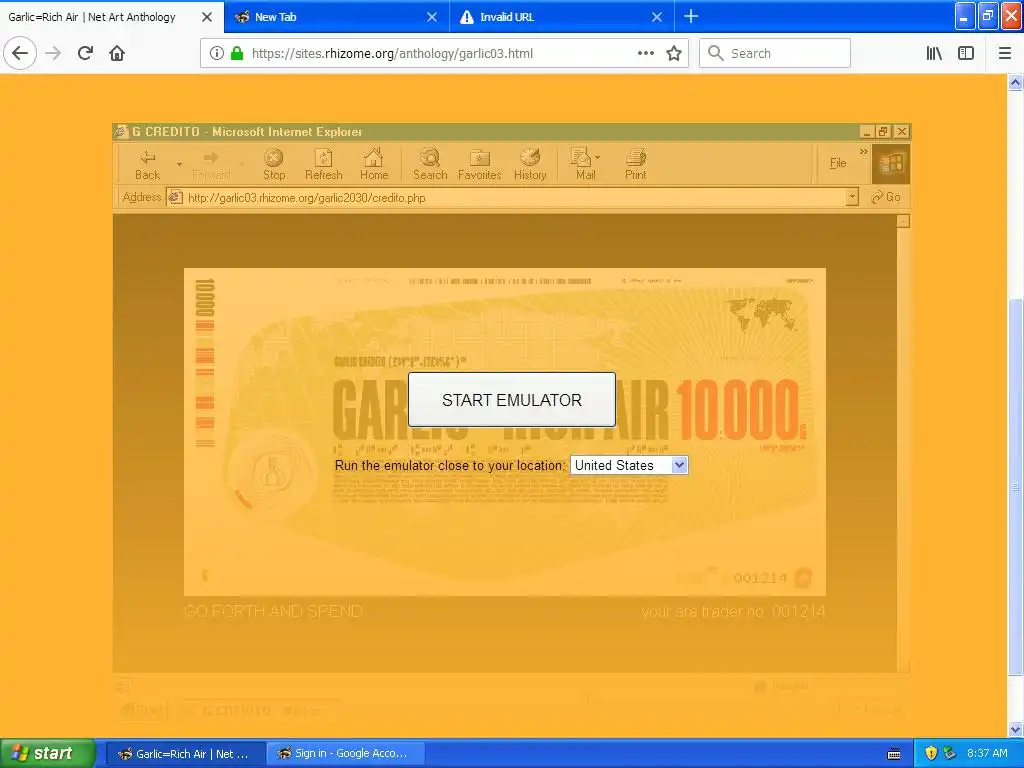
Task: Click Stop in the Internet Explorer toolbar
Action: coord(274,165)
